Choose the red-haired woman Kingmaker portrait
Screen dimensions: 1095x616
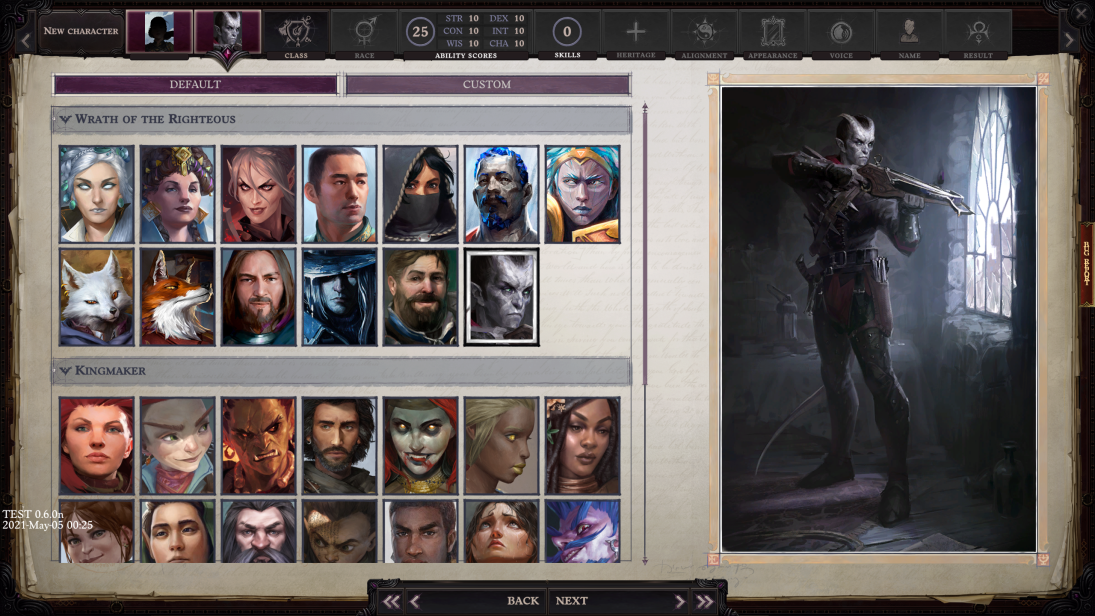[x=96, y=446]
